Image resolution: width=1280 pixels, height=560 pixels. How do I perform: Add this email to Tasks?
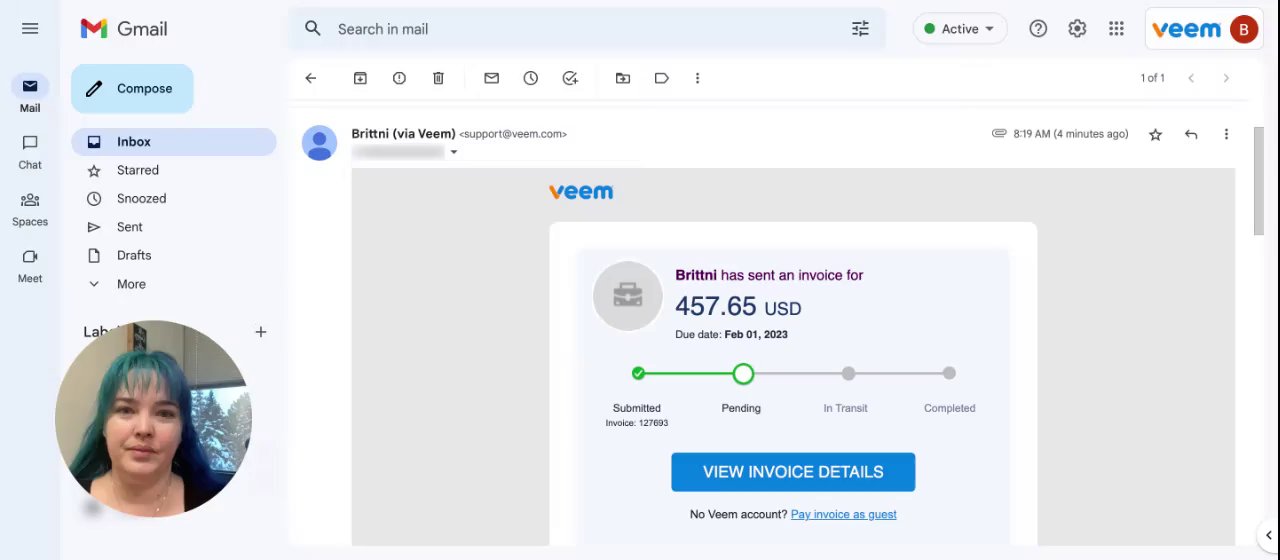[x=570, y=78]
